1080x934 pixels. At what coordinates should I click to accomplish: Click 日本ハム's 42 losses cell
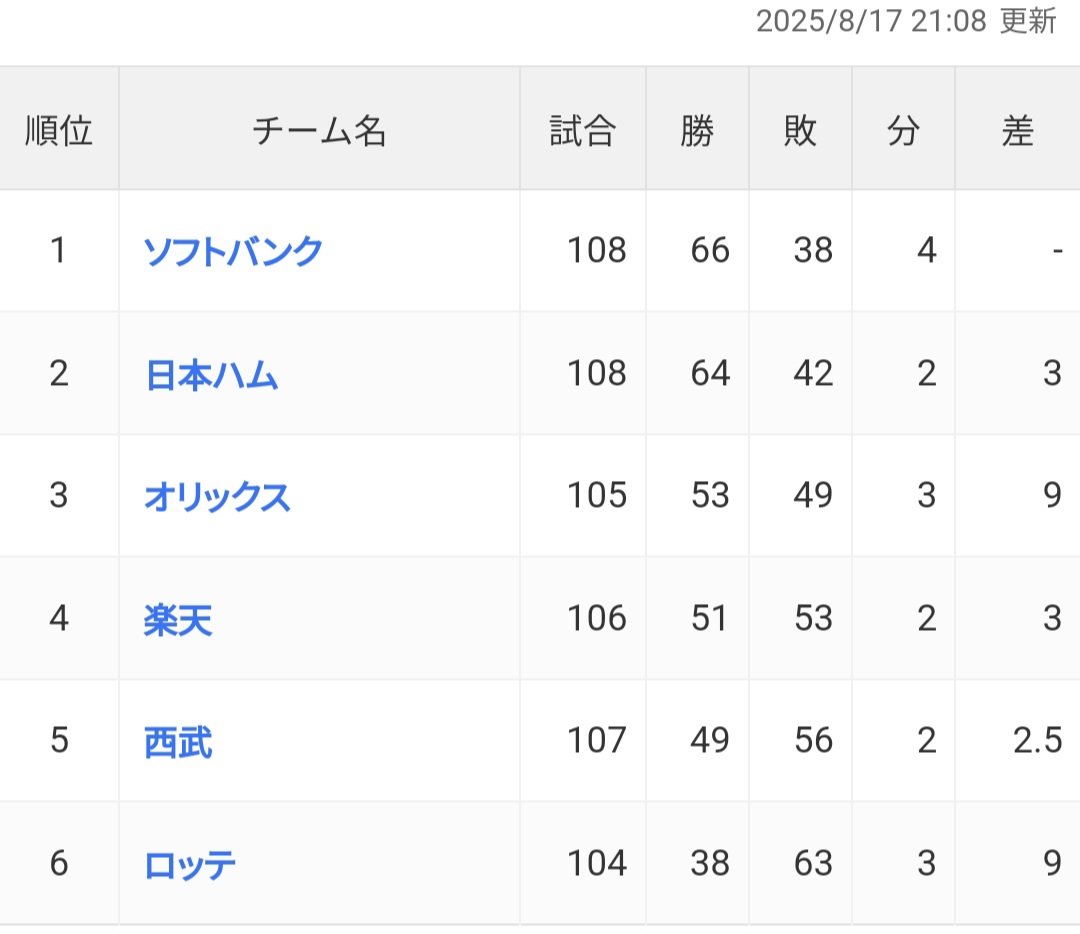[x=812, y=374]
